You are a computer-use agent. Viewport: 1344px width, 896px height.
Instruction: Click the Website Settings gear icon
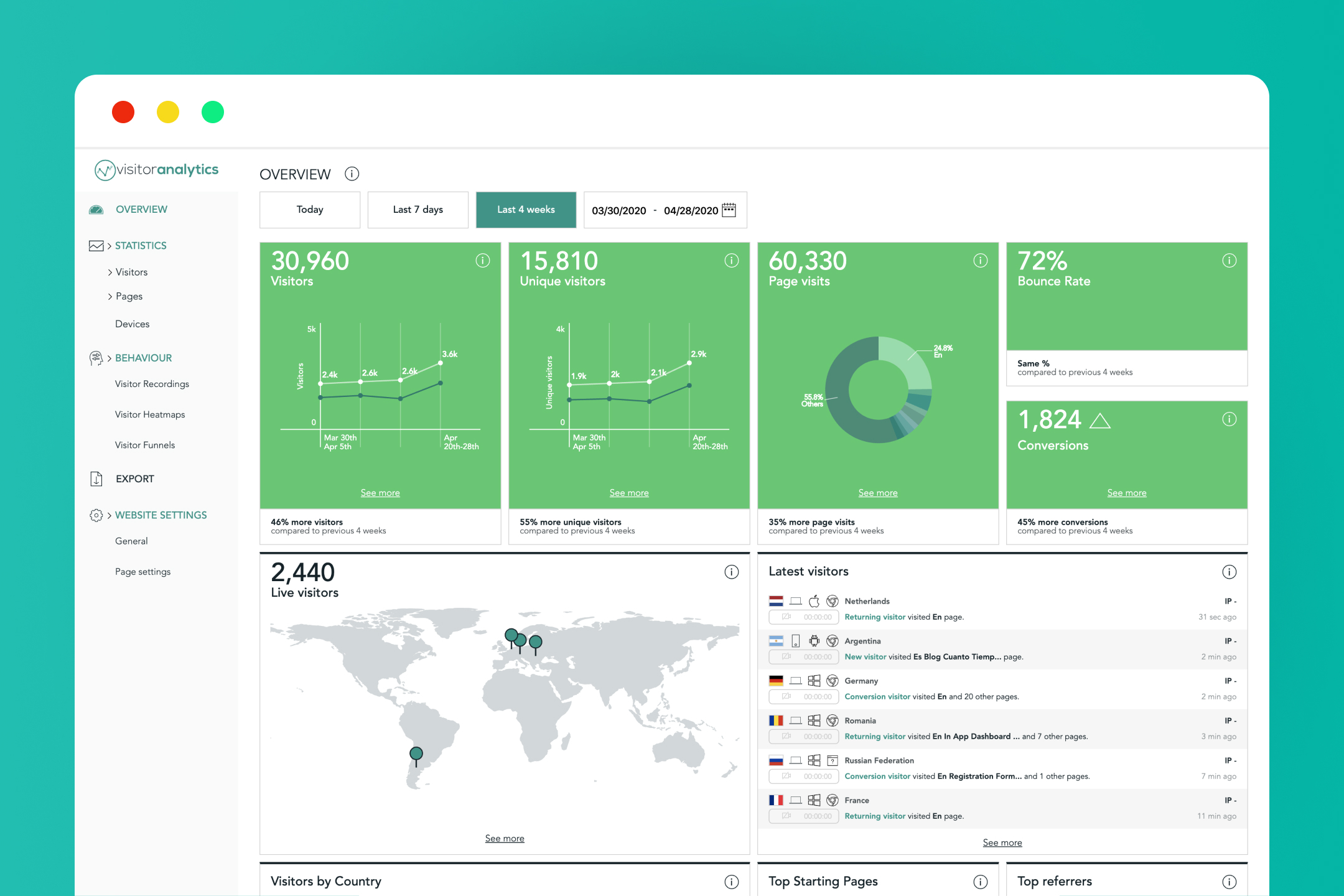pyautogui.click(x=96, y=515)
